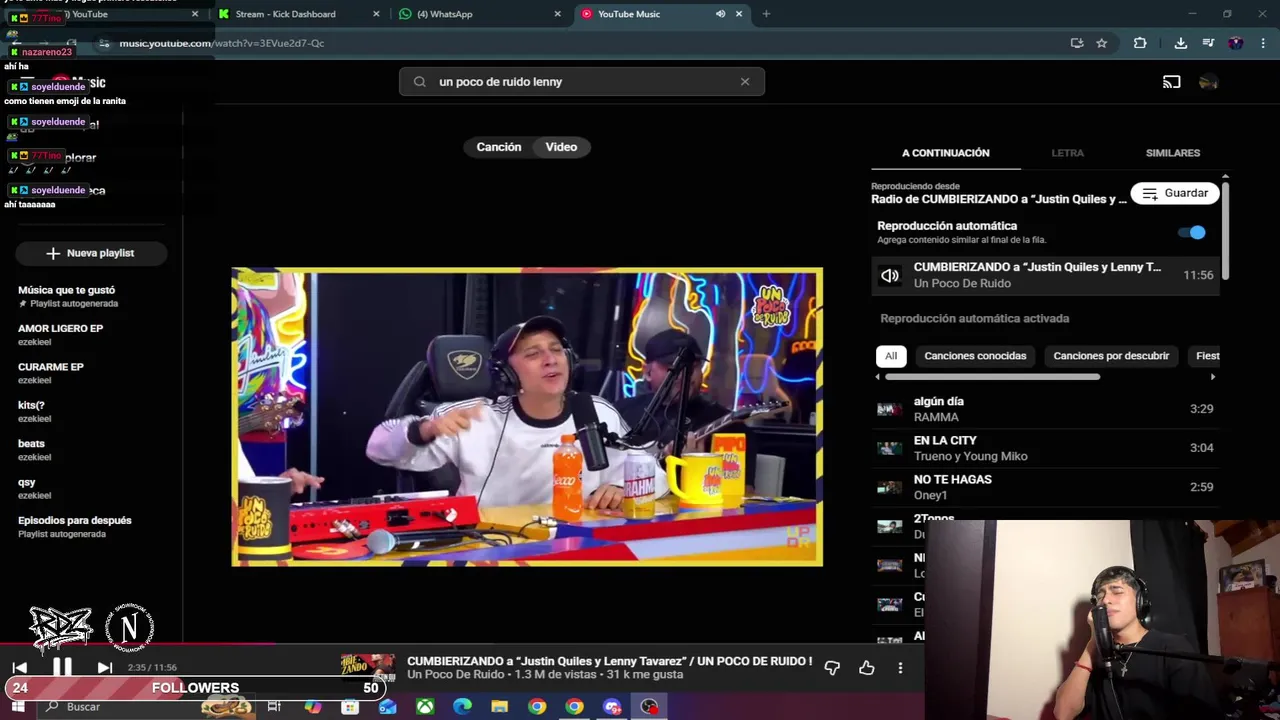The width and height of the screenshot is (1280, 720).
Task: Select the Canciones conocidas chip
Action: (x=975, y=356)
